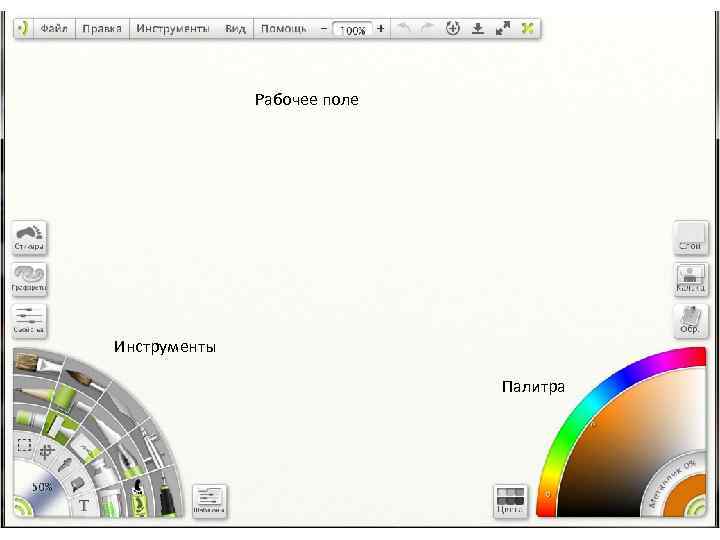
Task: Open the Трафареты stencils panel
Action: [29, 279]
